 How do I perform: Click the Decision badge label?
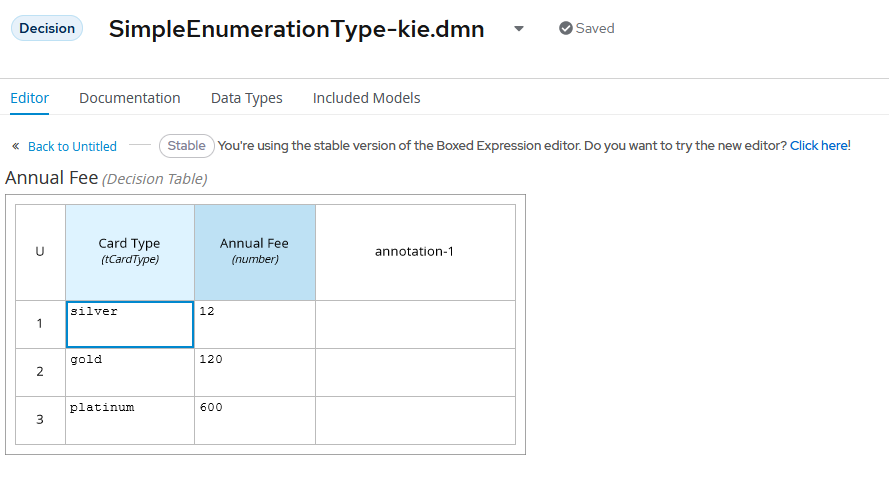[x=47, y=28]
